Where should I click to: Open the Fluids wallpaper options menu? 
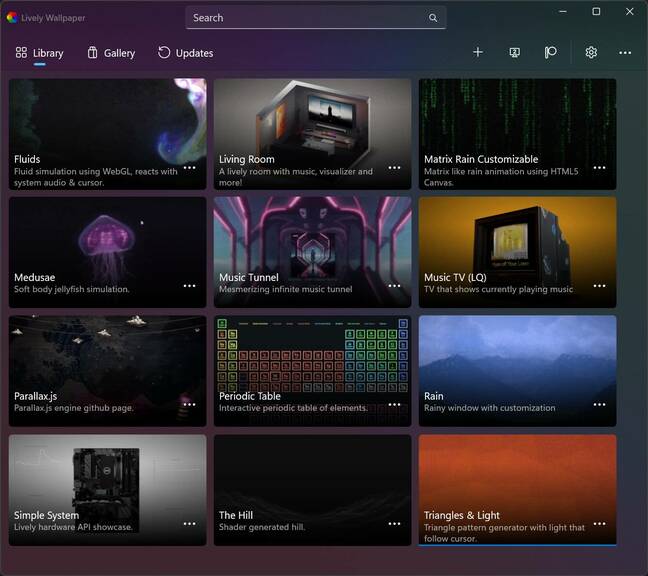(x=190, y=168)
